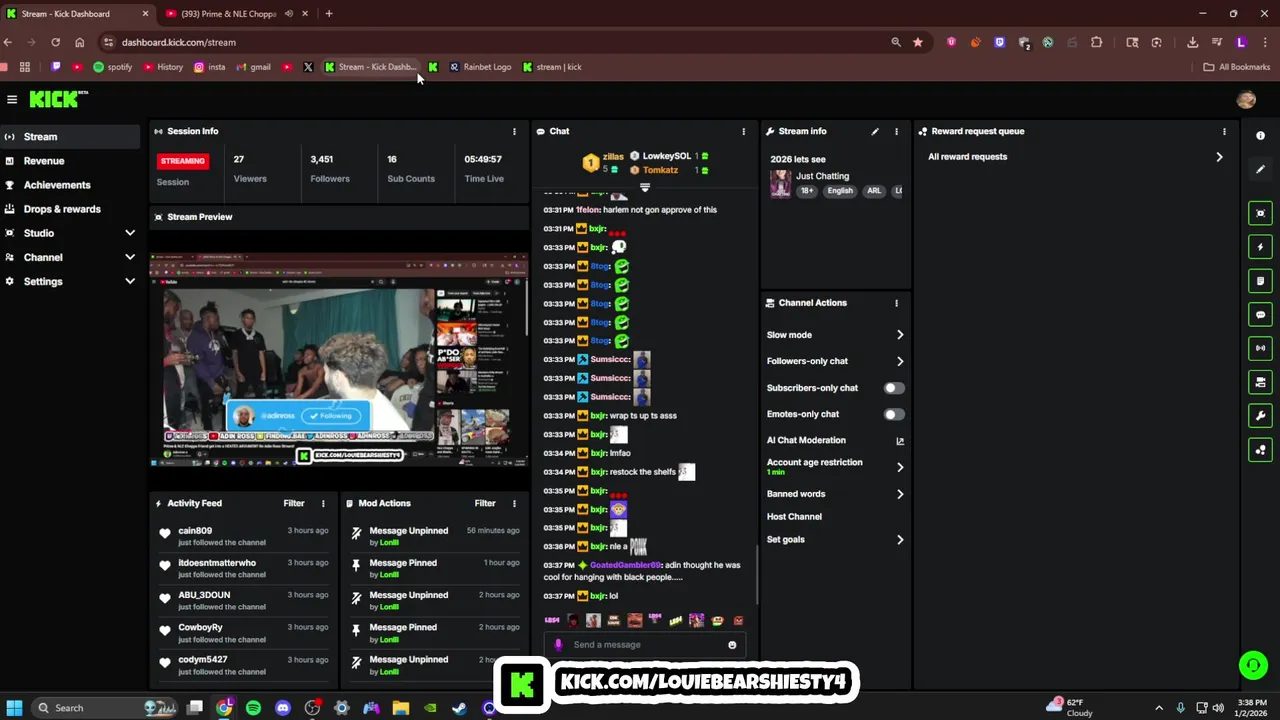Open All Bookmarks folder

pos(1237,67)
